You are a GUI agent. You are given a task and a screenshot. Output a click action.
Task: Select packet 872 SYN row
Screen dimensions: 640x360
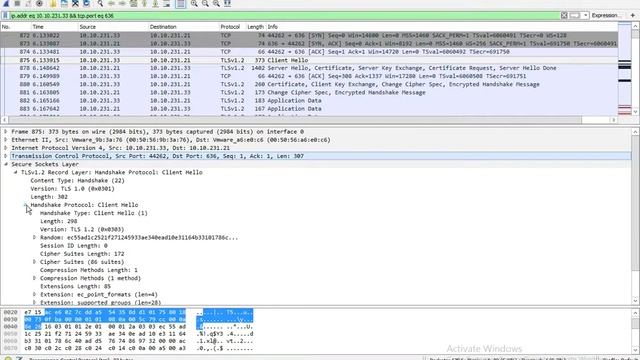pos(309,36)
